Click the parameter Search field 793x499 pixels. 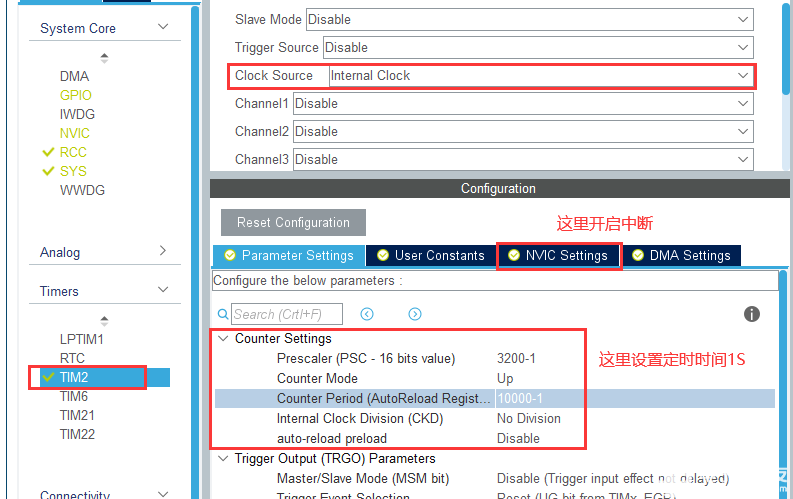pyautogui.click(x=287, y=314)
